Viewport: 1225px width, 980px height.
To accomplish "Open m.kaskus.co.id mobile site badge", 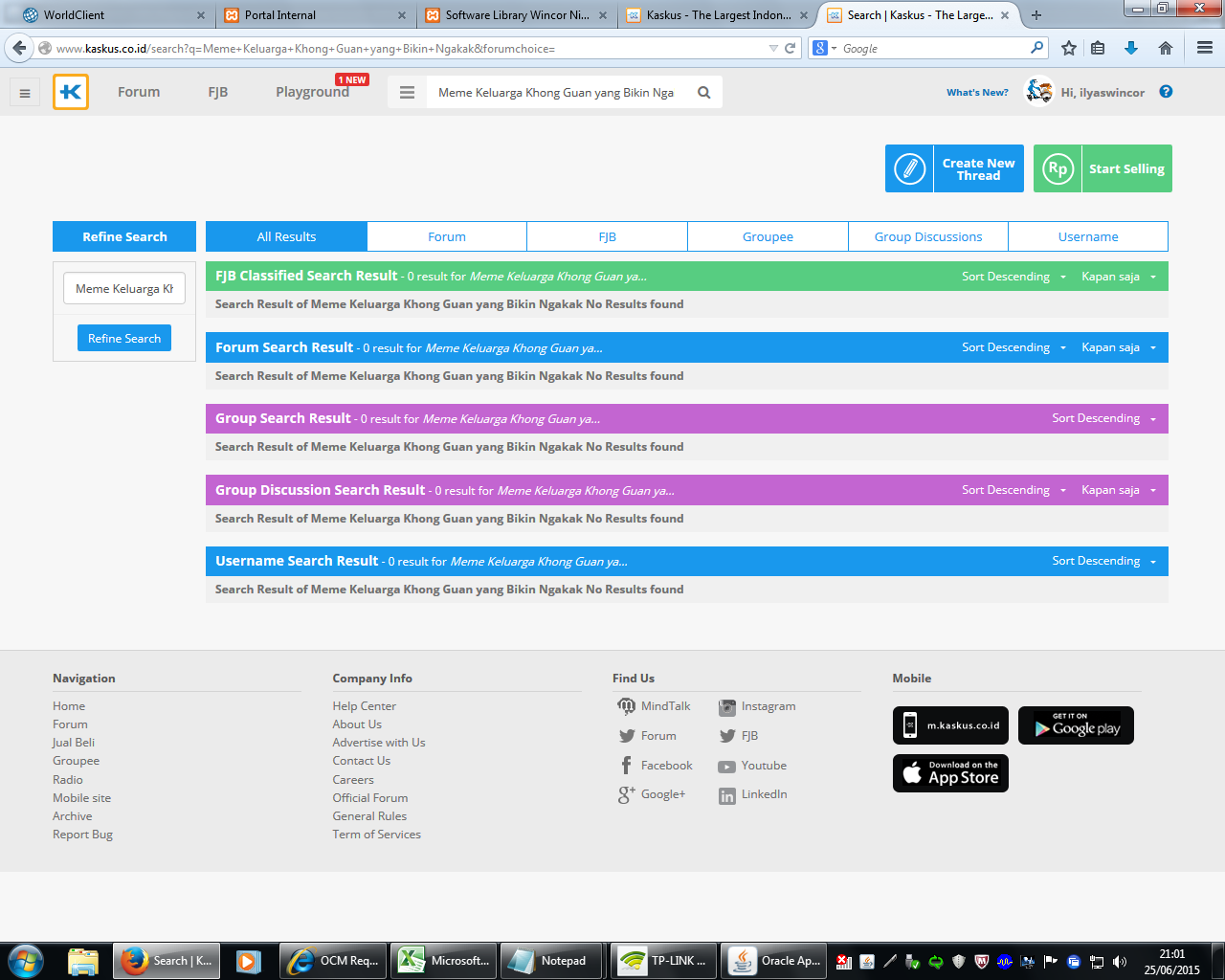I will (950, 725).
